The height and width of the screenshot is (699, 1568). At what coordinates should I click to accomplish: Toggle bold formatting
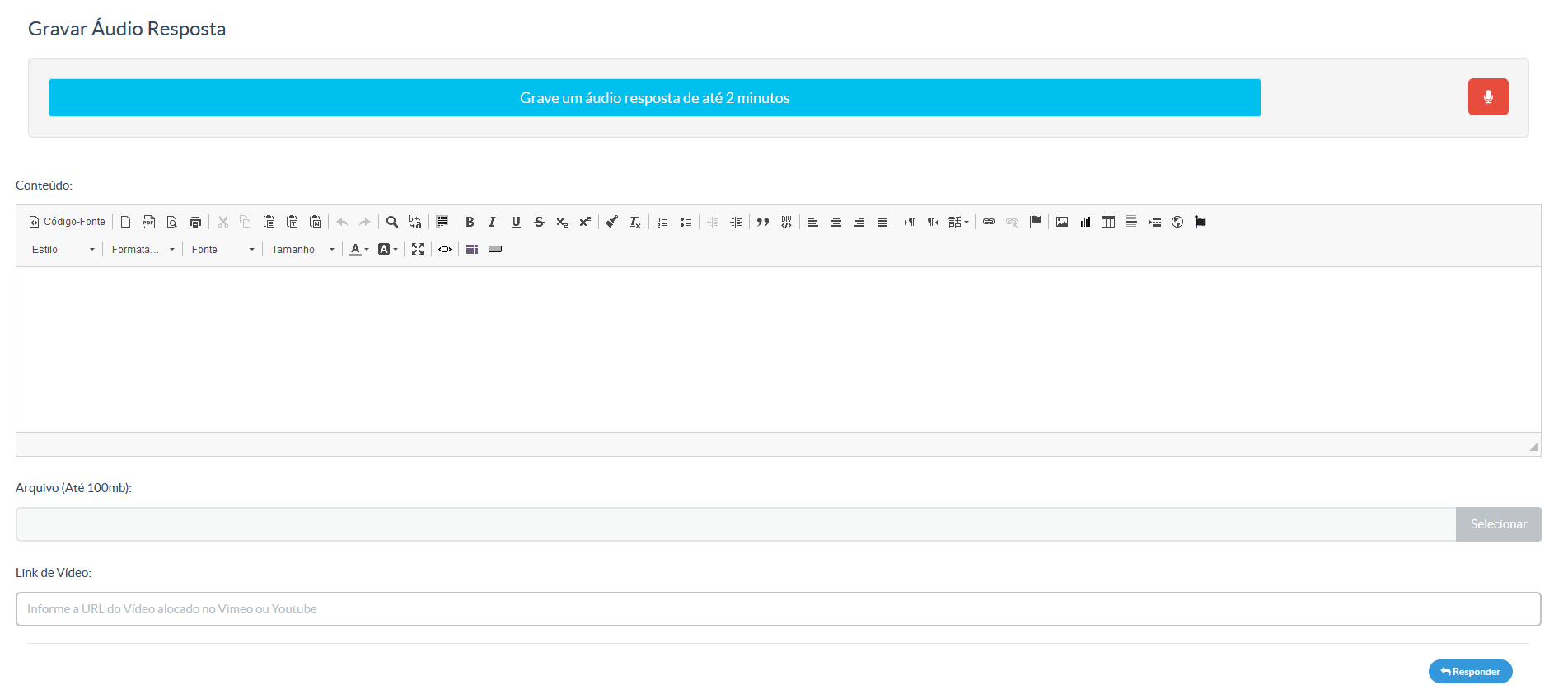tap(470, 222)
